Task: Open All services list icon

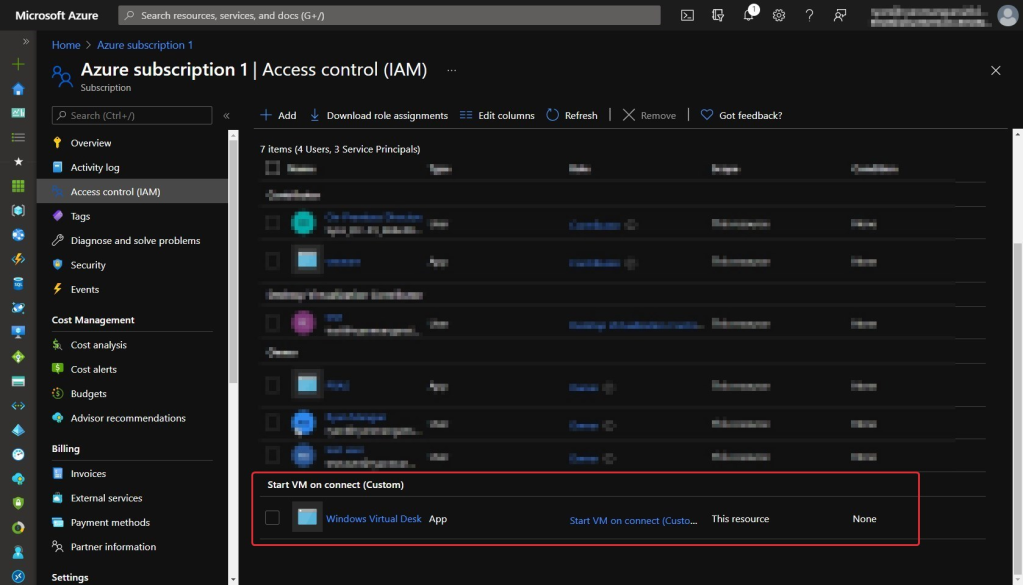Action: (18, 137)
